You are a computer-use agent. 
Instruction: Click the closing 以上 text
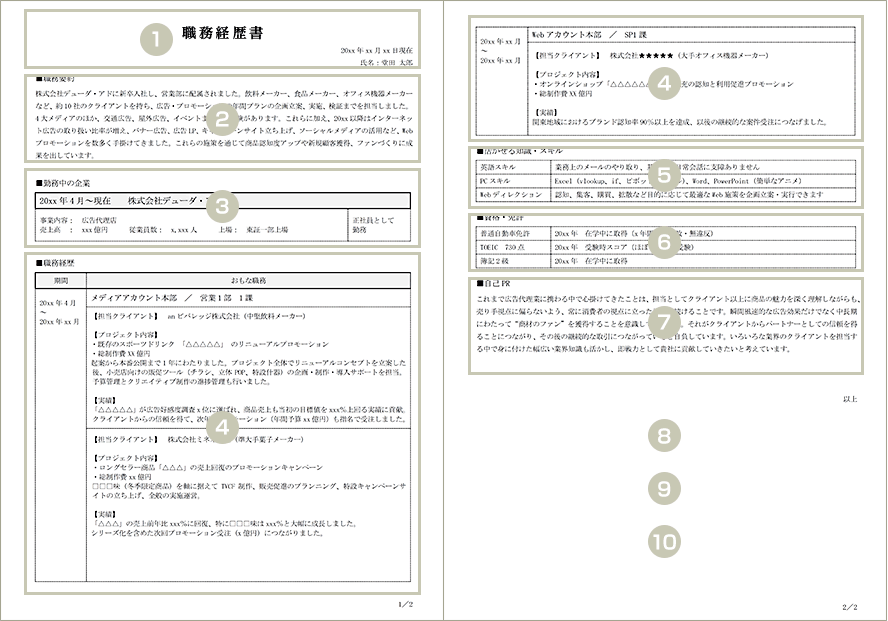pyautogui.click(x=850, y=399)
